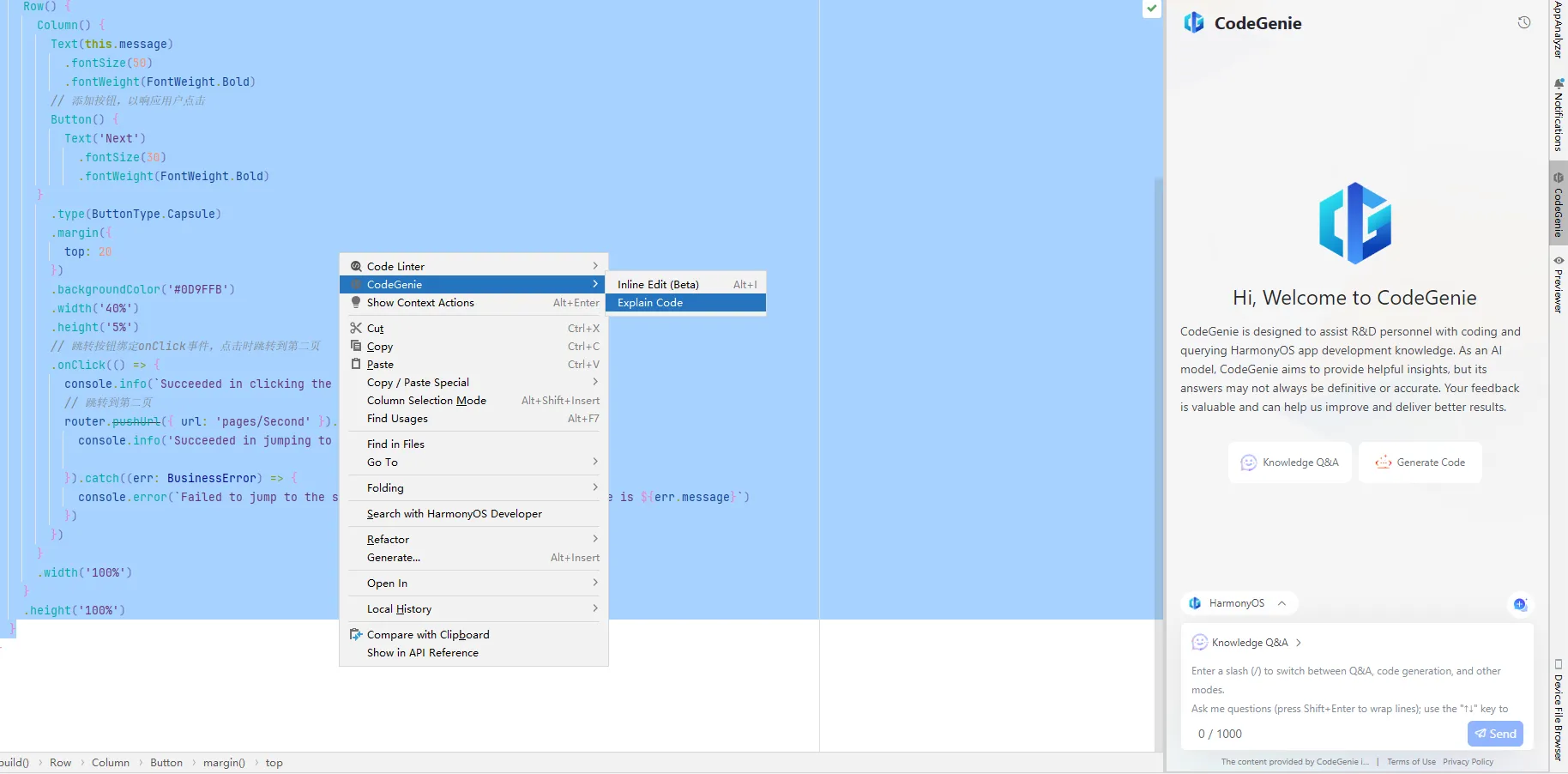Click the Copy icon in the context menu
Viewport: 1568px width, 774px height.
tap(356, 346)
